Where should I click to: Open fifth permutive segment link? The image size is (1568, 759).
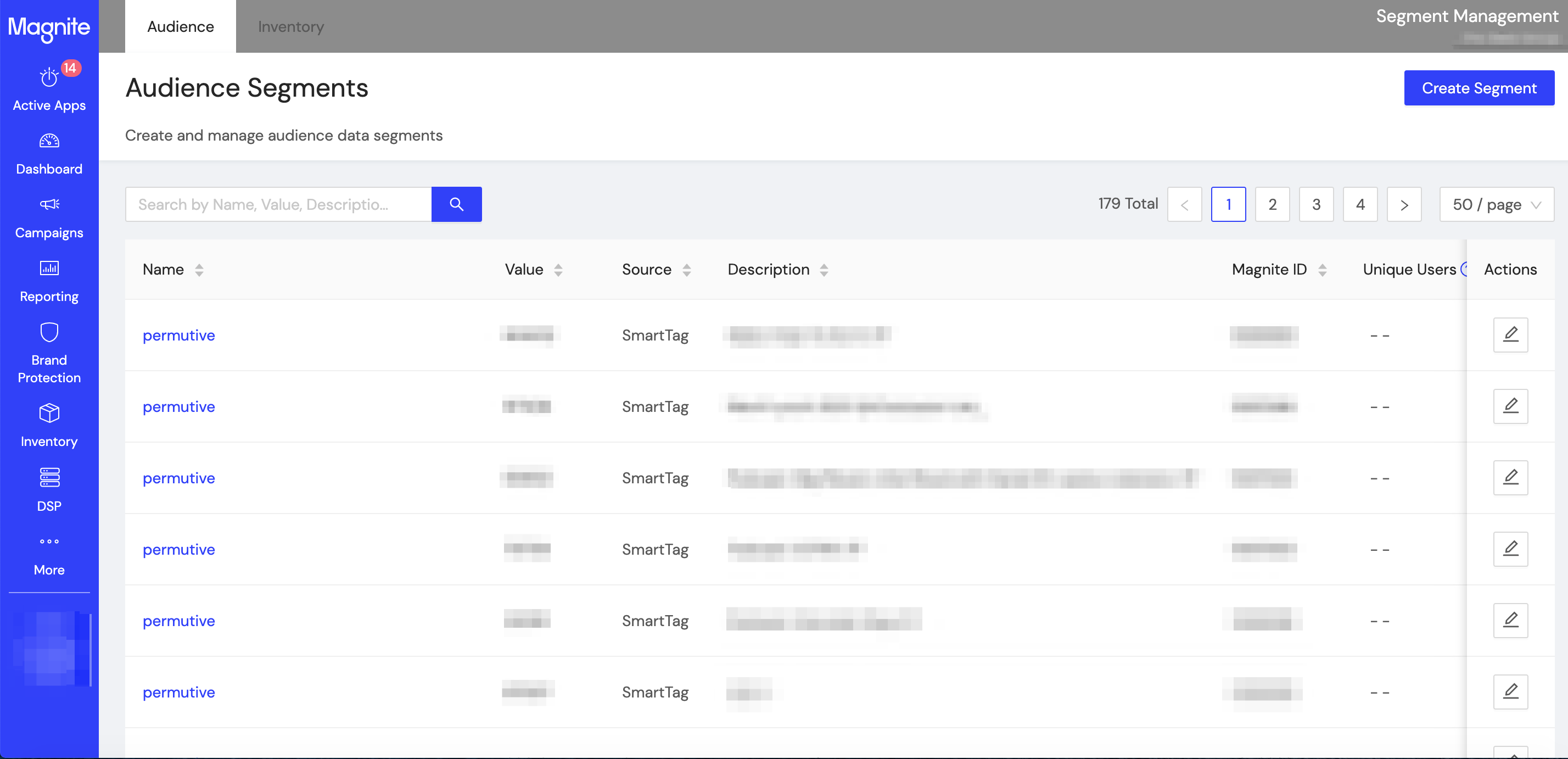pyautogui.click(x=178, y=621)
